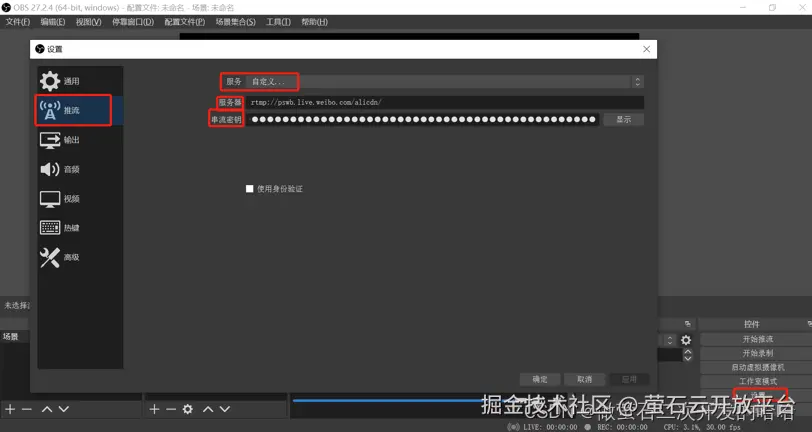Image resolution: width=812 pixels, height=432 pixels.
Task: Click the REC dot indicator in status bar
Action: (x=588, y=427)
